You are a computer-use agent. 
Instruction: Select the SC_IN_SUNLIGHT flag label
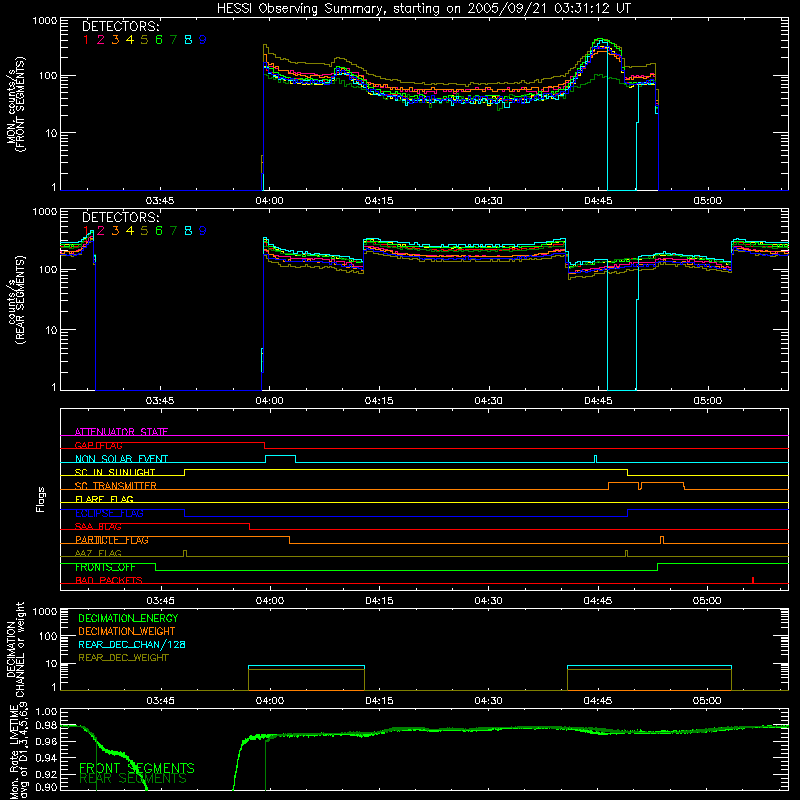pos(115,472)
